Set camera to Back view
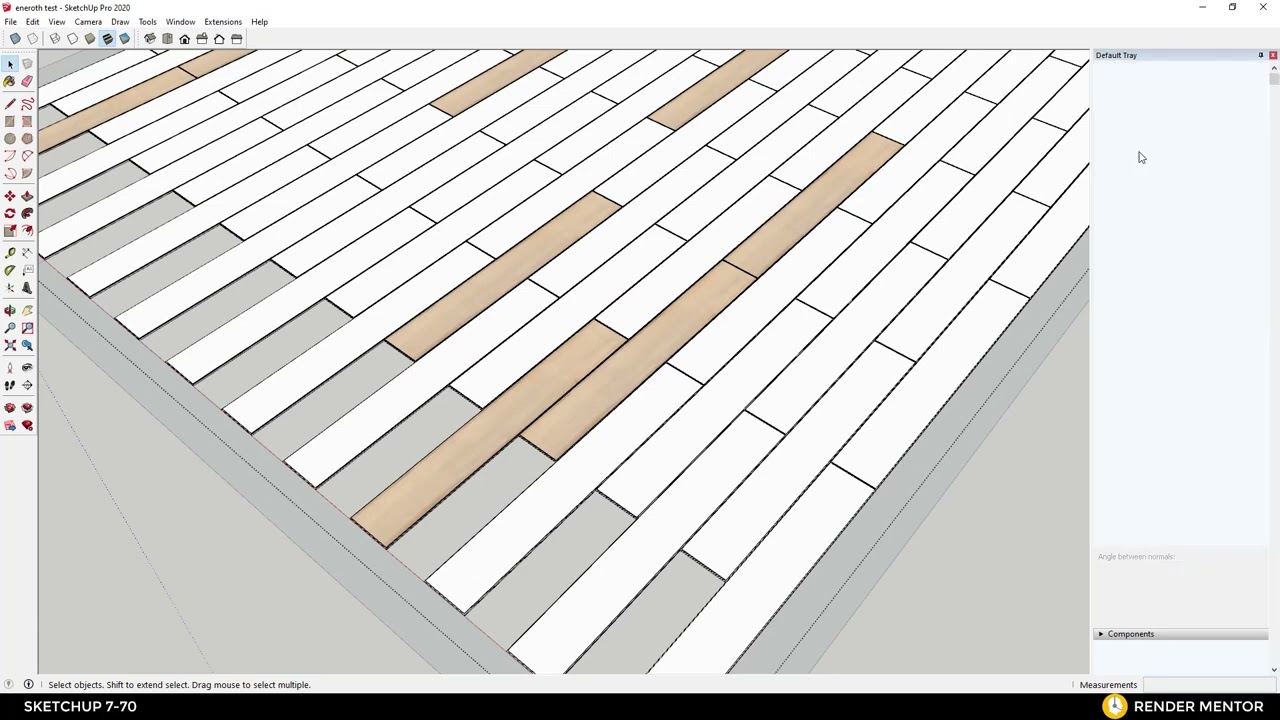This screenshot has width=1280, height=720. click(219, 39)
